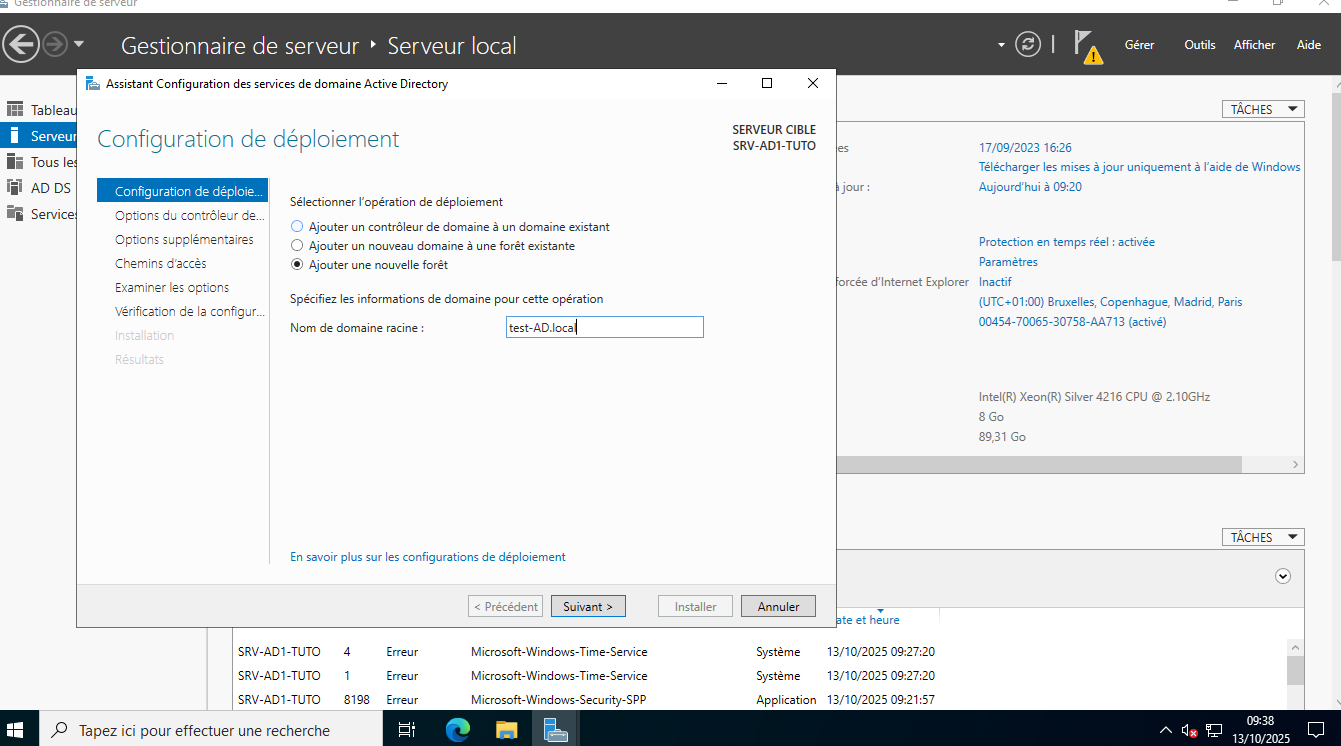This screenshot has width=1341, height=746.
Task: Open the lower TÂCHES dropdown in events
Action: (1263, 538)
